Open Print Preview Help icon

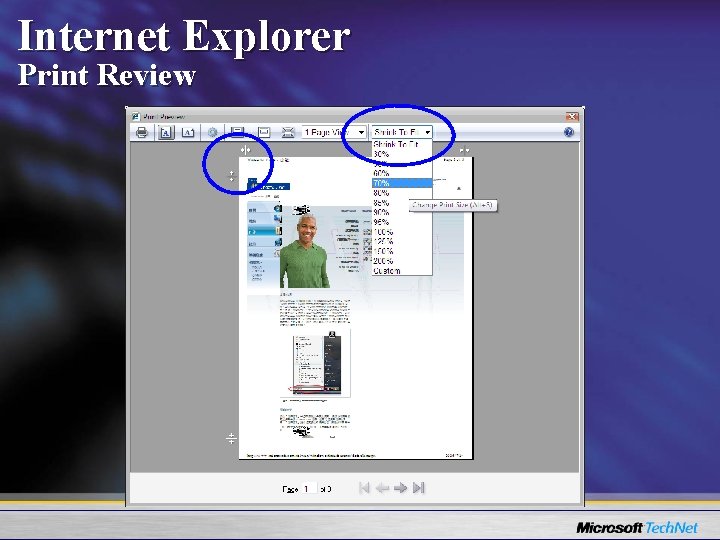pyautogui.click(x=568, y=132)
